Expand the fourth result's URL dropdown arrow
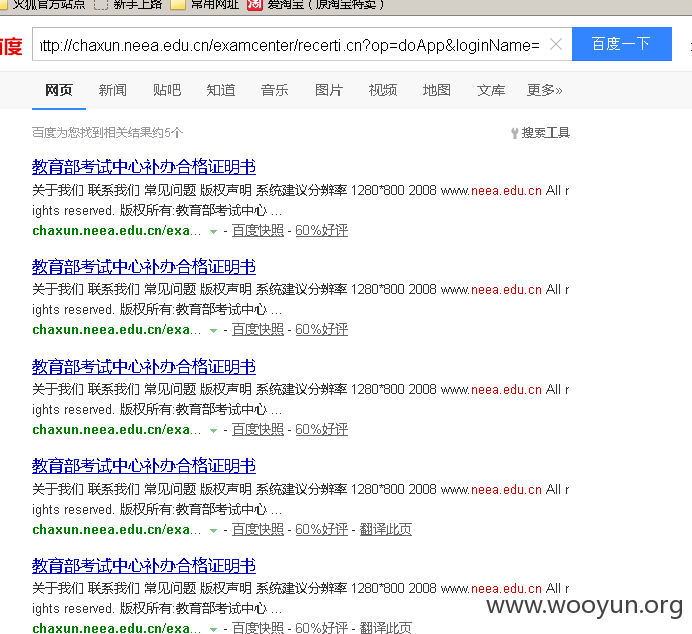692x634 pixels. point(213,530)
